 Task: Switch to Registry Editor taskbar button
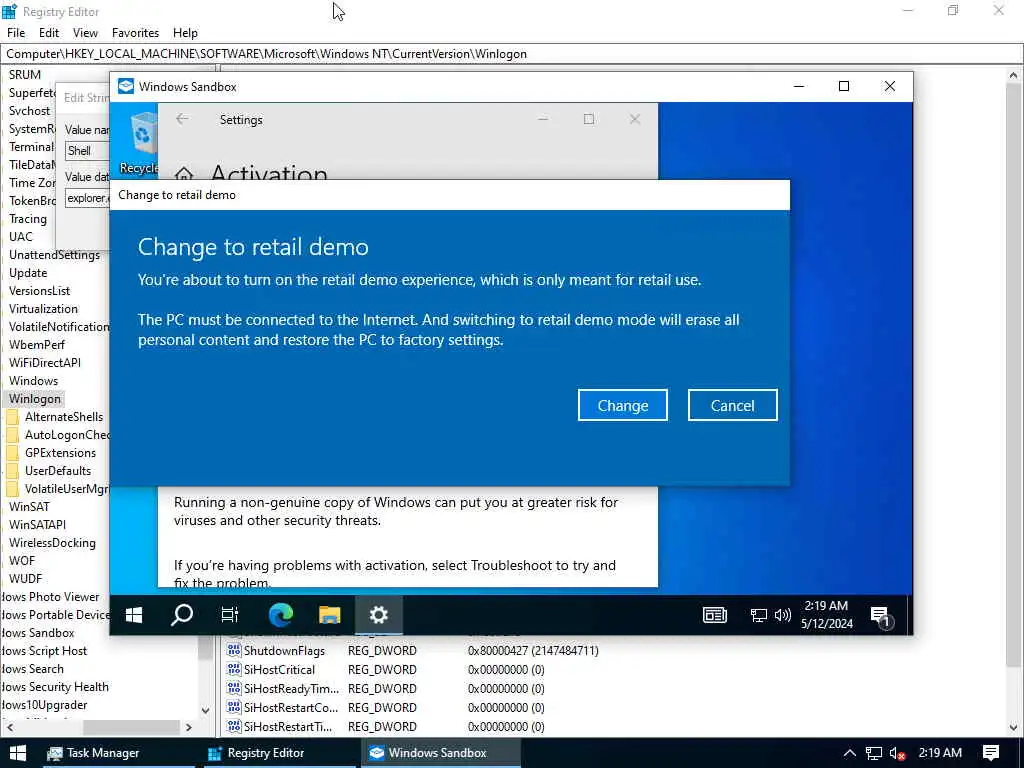click(280, 753)
